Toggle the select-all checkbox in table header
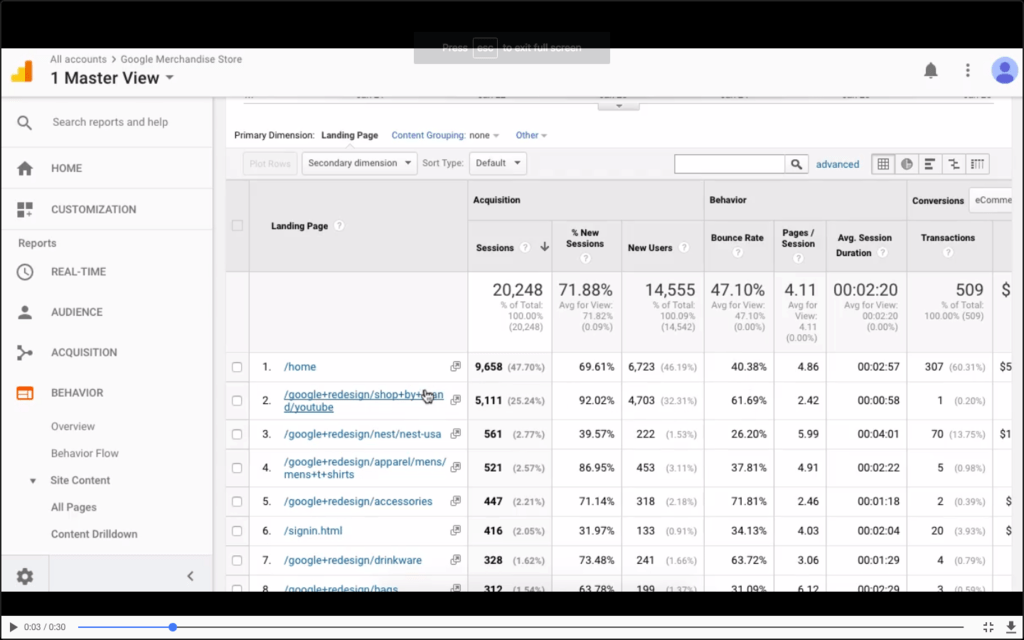 (237, 225)
